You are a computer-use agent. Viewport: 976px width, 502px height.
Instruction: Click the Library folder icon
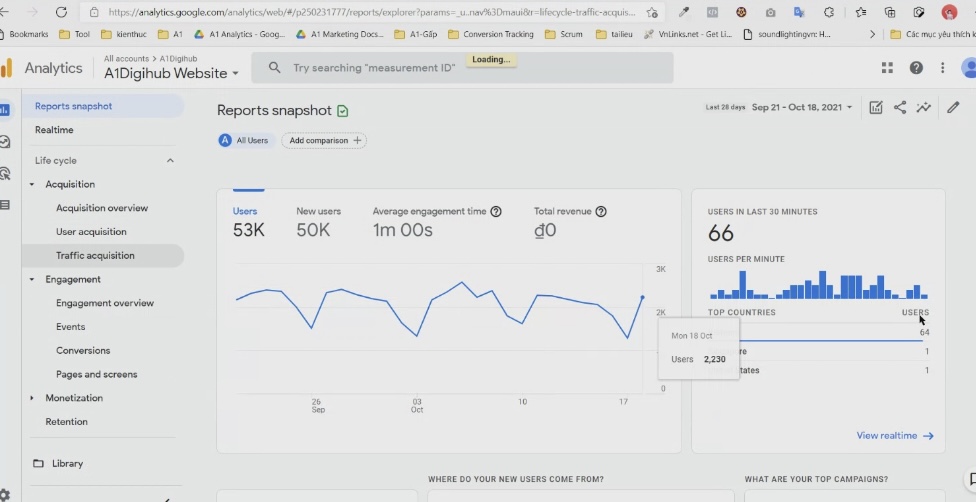pyautogui.click(x=39, y=463)
